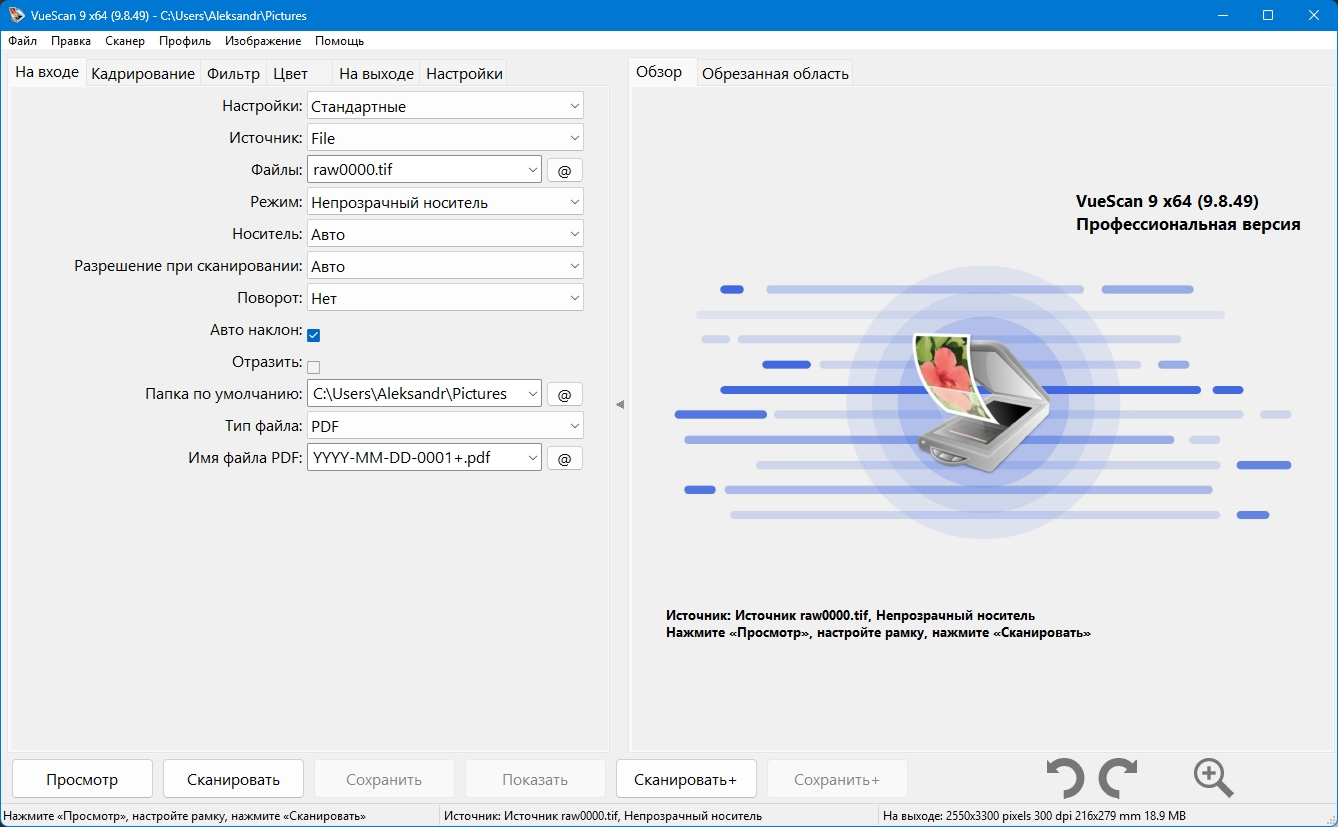Click the Авто наклон label

tap(256, 330)
